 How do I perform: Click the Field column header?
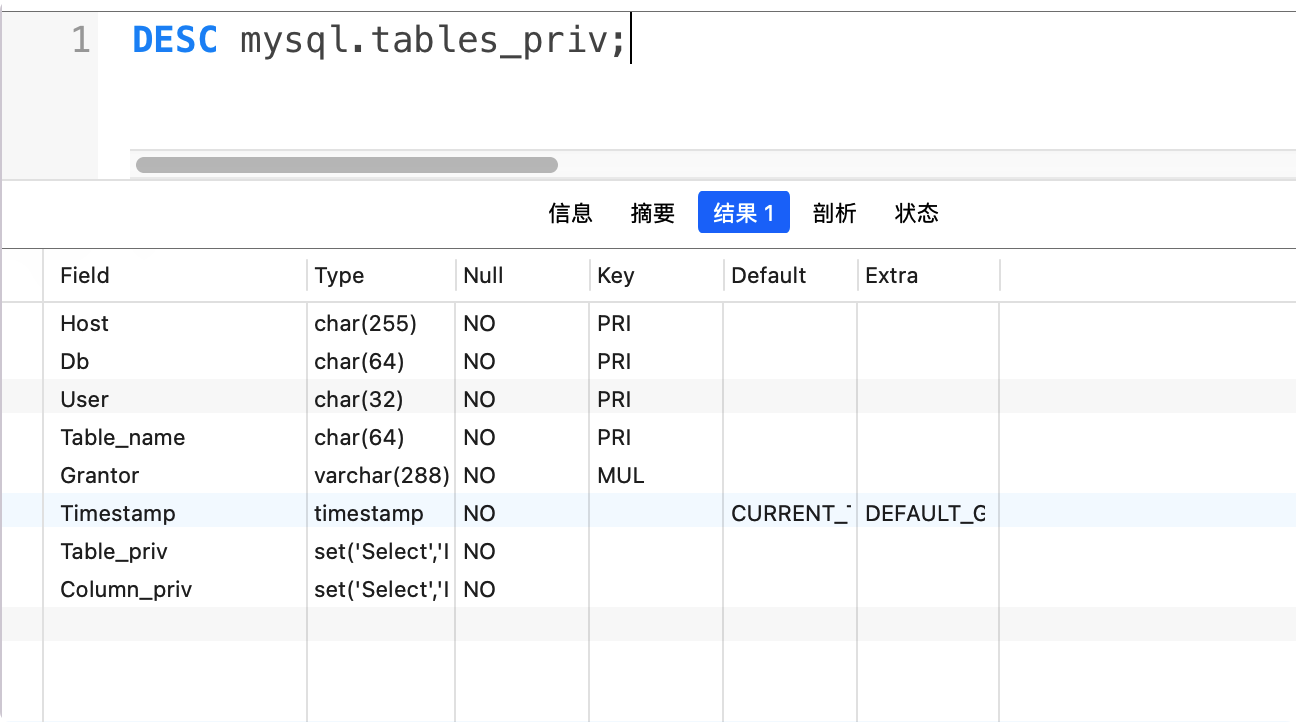81,275
